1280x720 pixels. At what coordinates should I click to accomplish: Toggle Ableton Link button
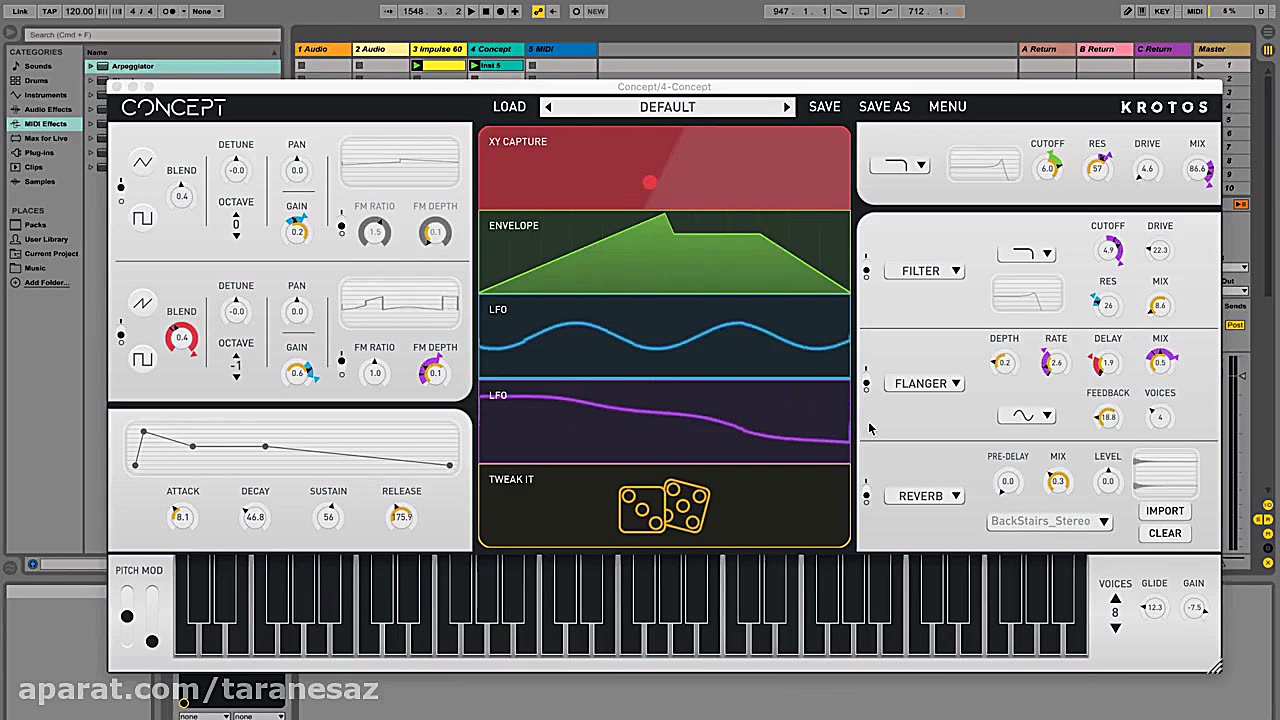tap(20, 11)
